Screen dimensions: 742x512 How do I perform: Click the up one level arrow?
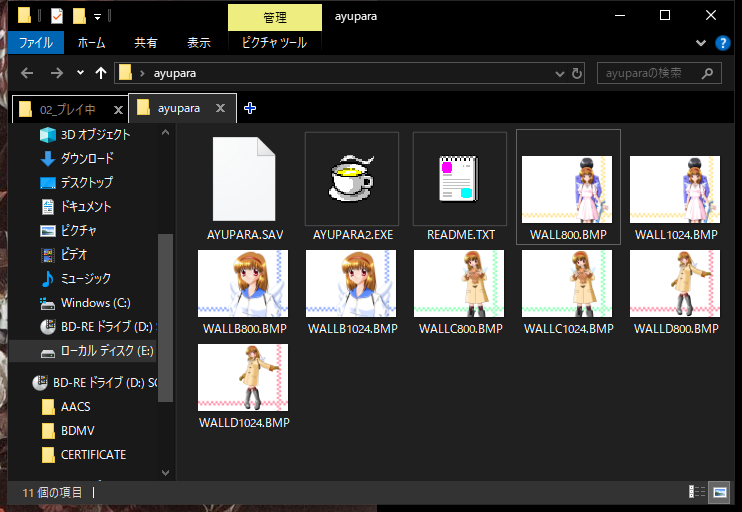click(101, 73)
